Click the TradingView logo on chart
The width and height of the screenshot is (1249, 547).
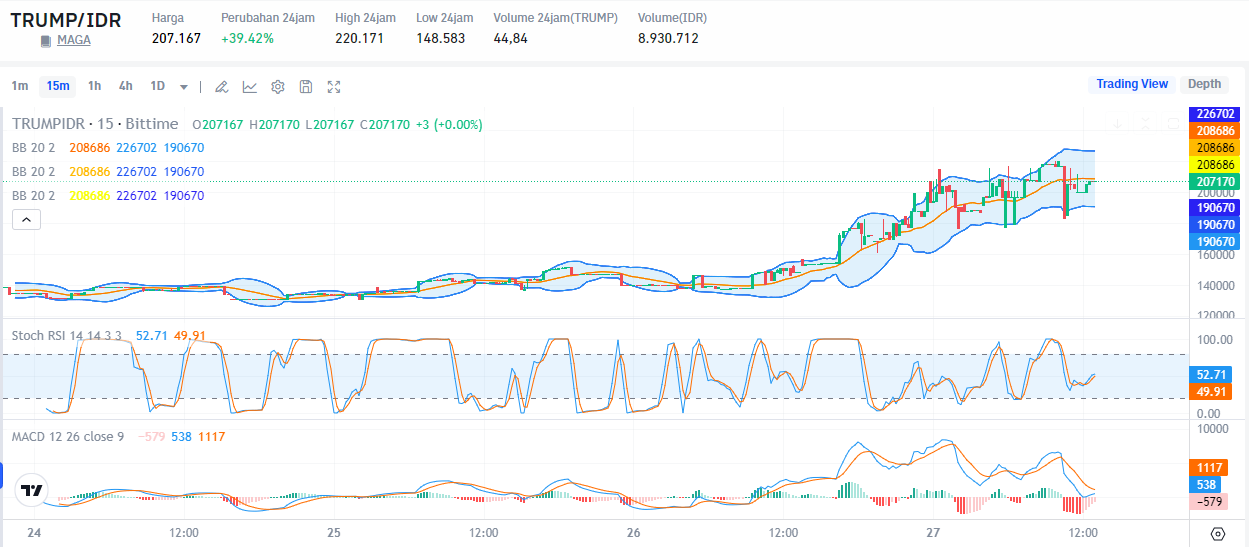[32, 491]
